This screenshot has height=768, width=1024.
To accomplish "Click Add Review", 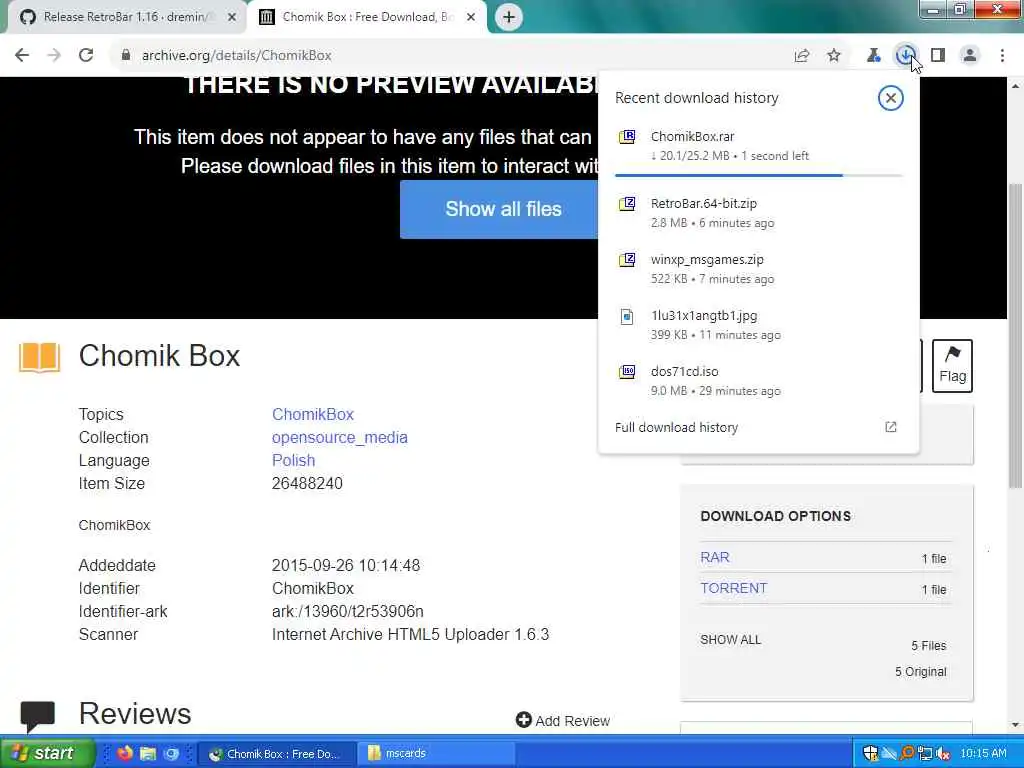I will coord(563,720).
